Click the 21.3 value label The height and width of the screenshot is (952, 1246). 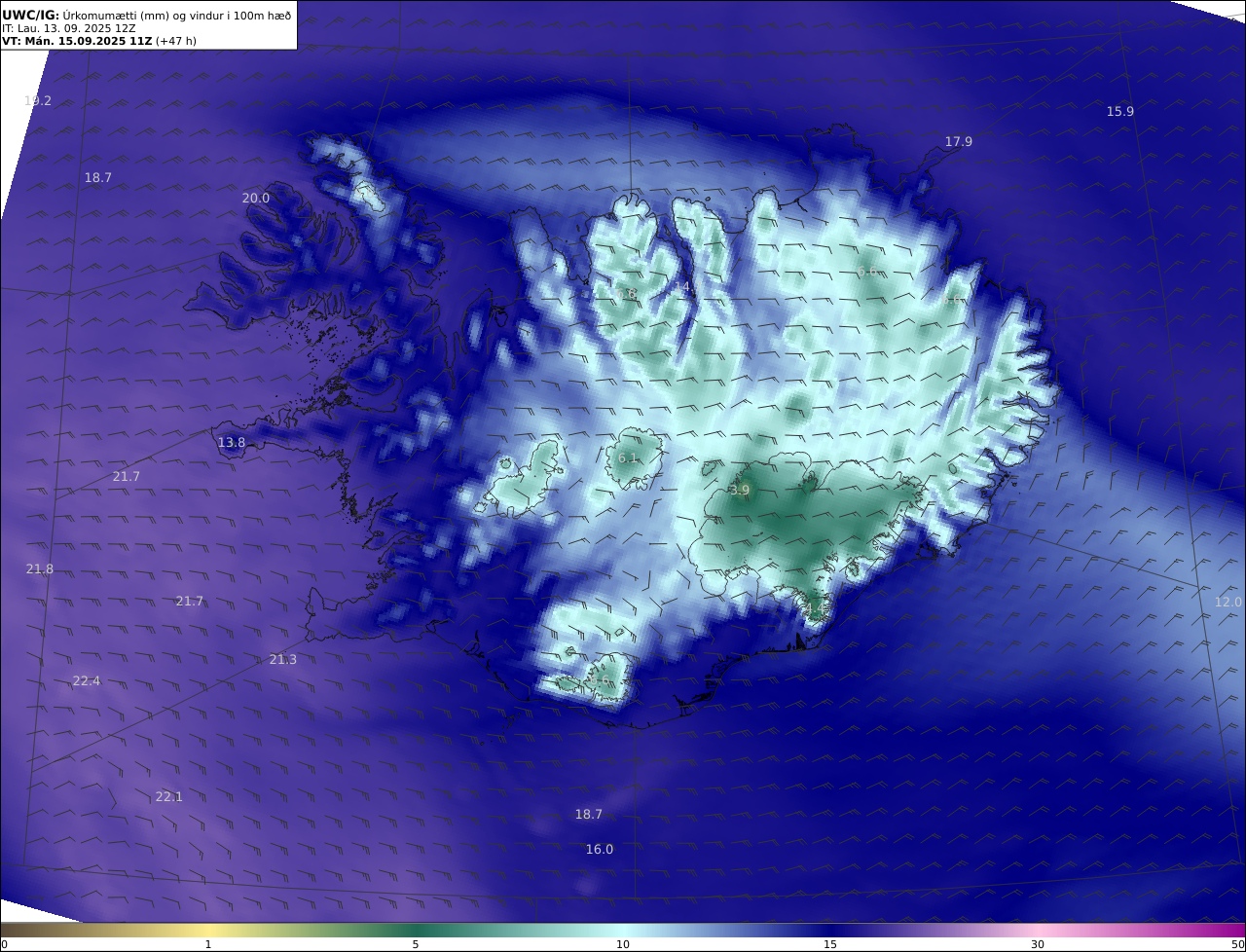[283, 659]
